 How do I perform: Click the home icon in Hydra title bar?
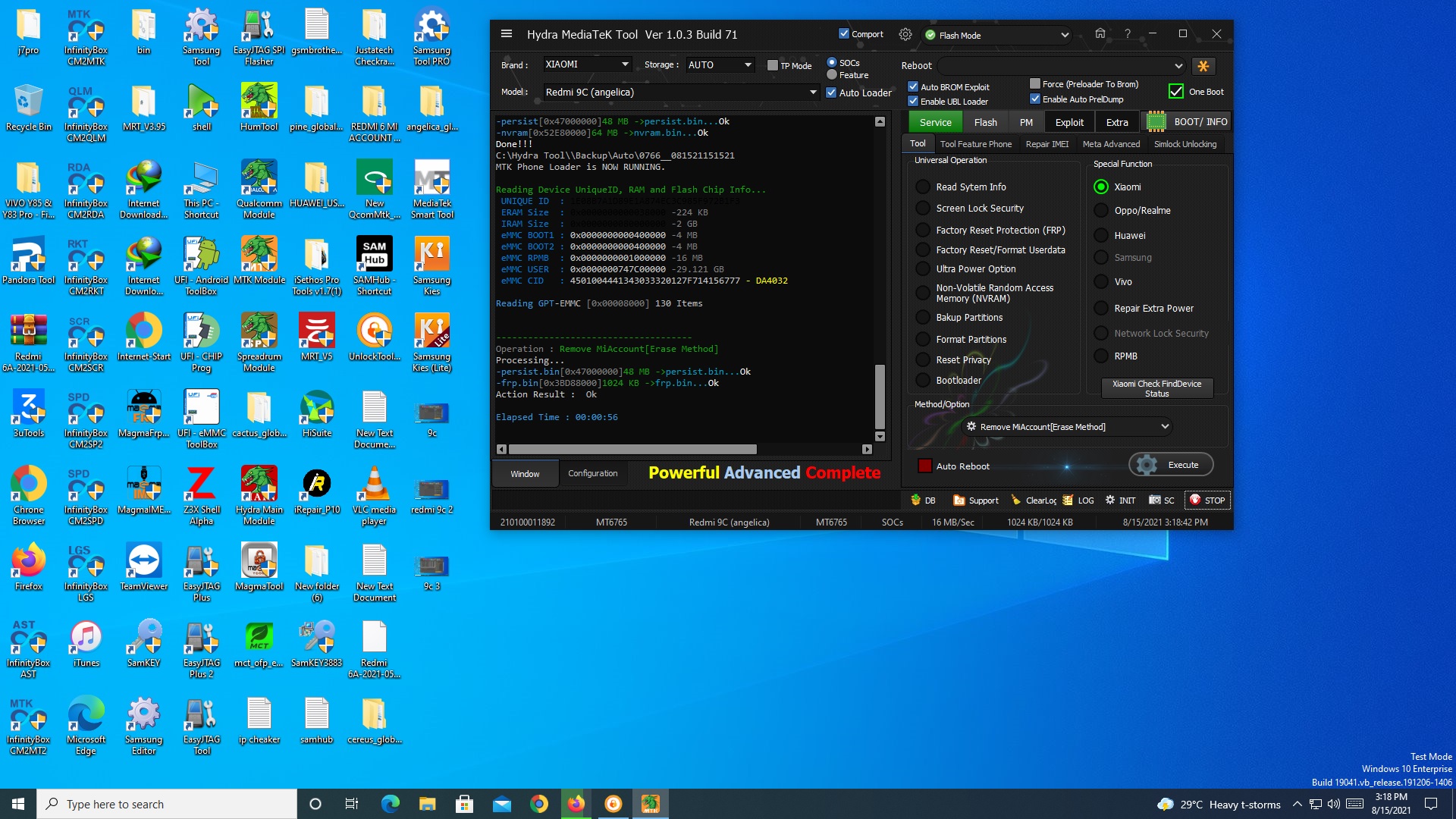tap(1100, 33)
